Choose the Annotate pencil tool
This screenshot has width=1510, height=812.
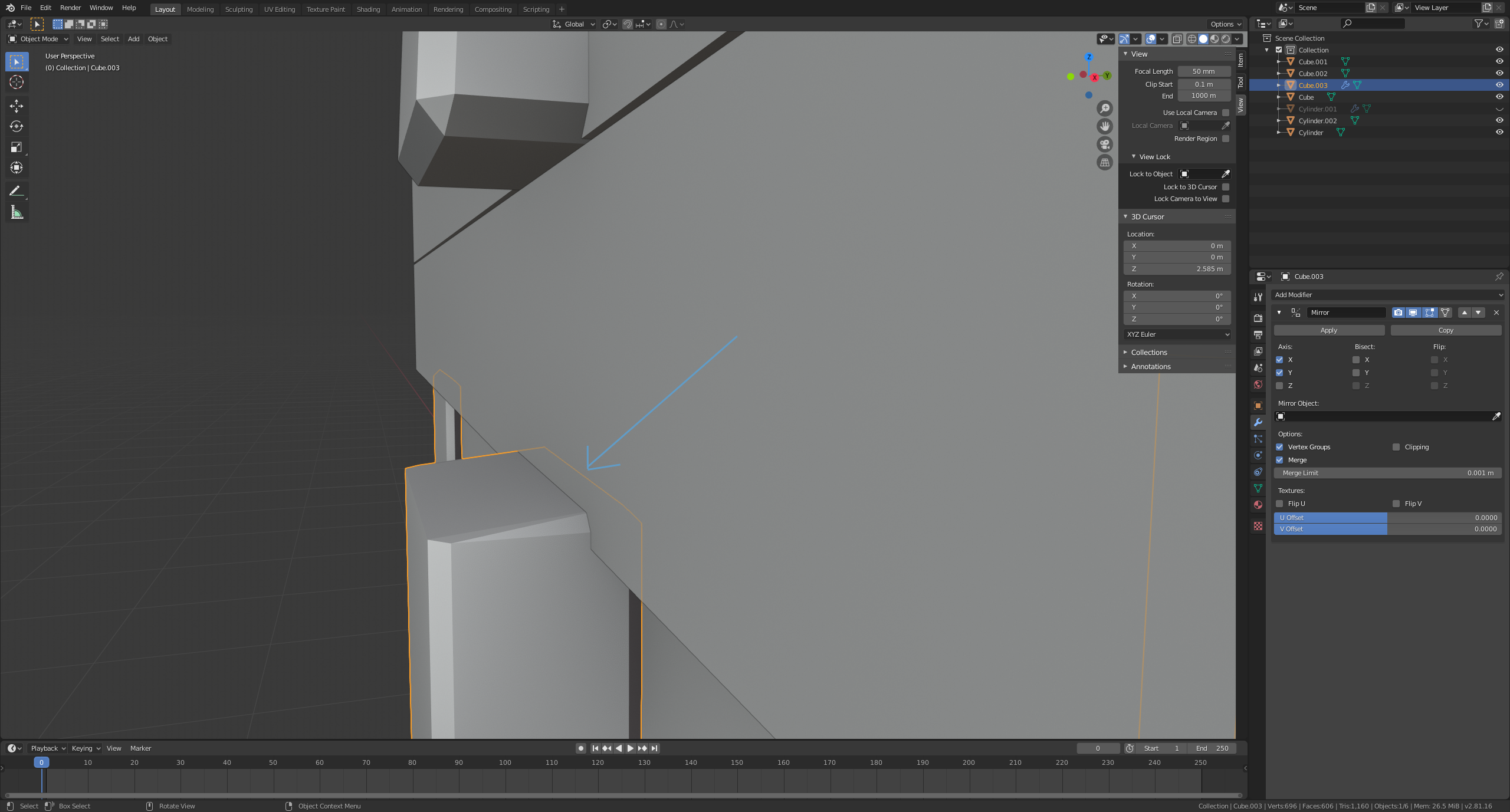17,191
